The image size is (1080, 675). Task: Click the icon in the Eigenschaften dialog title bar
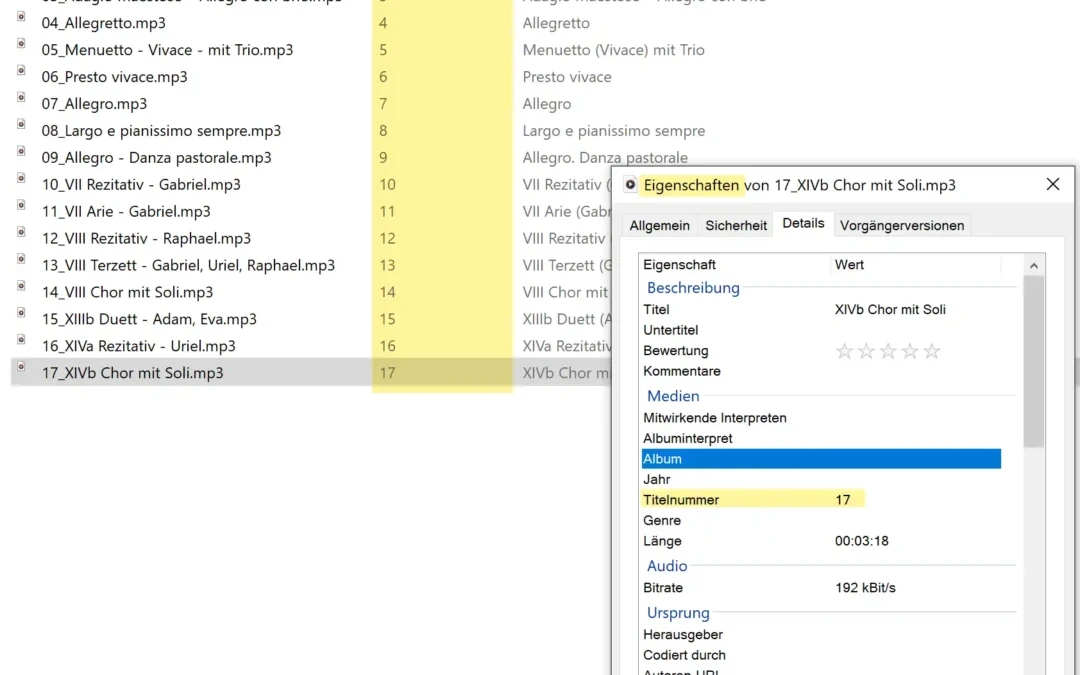(x=630, y=184)
